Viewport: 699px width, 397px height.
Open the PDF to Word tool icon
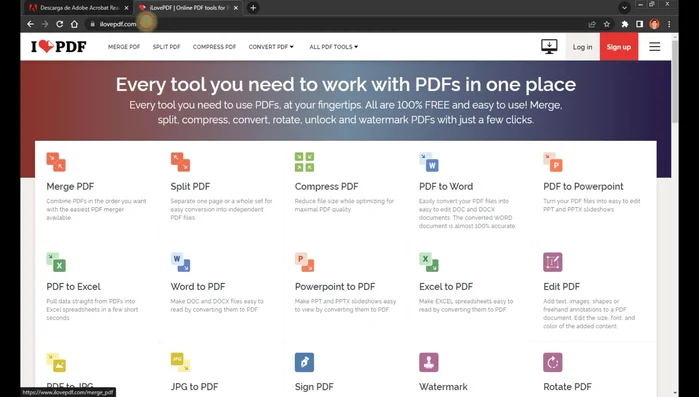[429, 162]
